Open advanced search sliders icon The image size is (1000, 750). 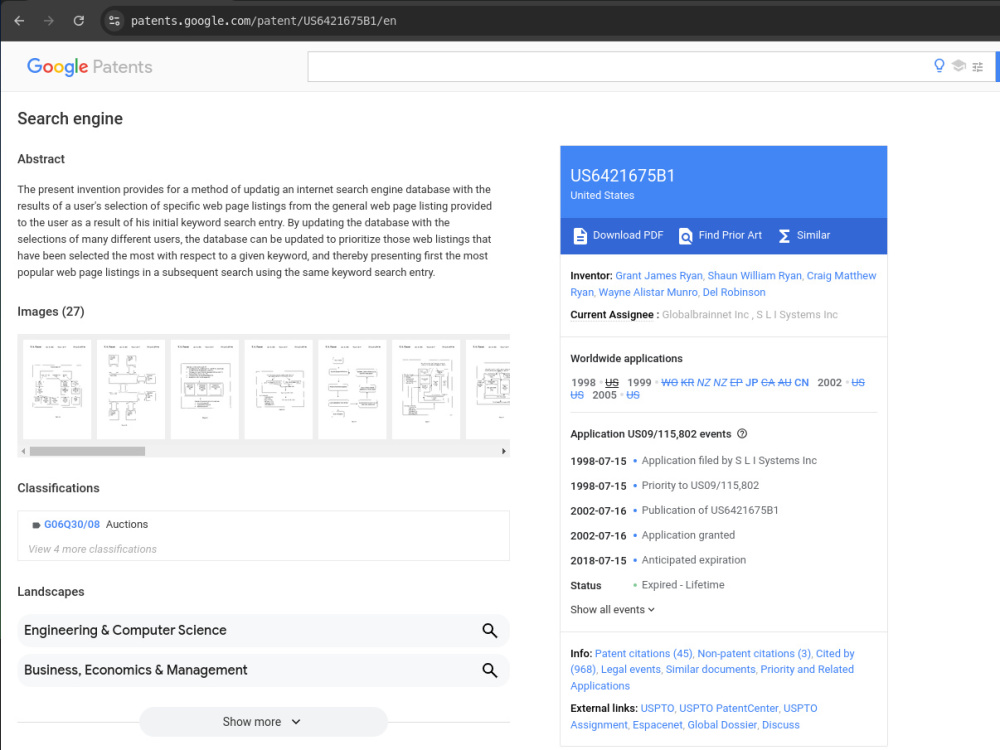[x=977, y=66]
